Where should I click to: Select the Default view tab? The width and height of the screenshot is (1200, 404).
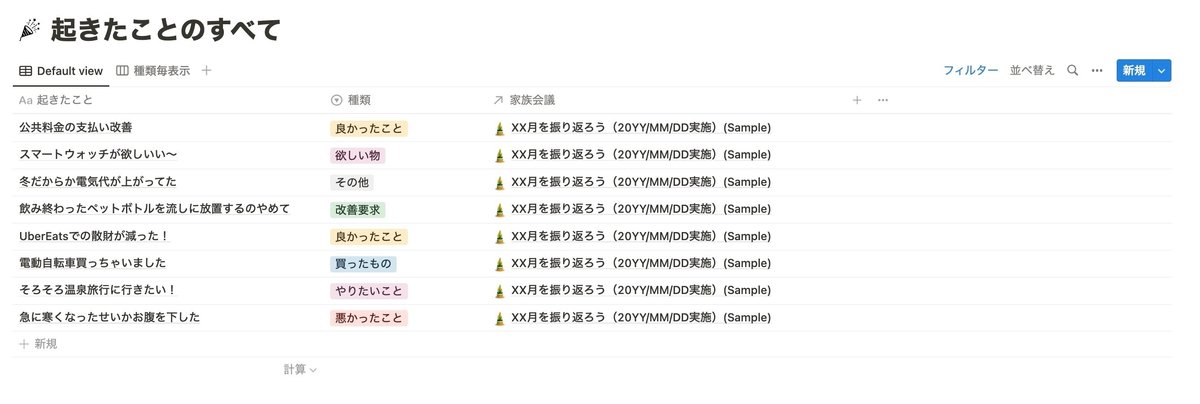pos(61,71)
